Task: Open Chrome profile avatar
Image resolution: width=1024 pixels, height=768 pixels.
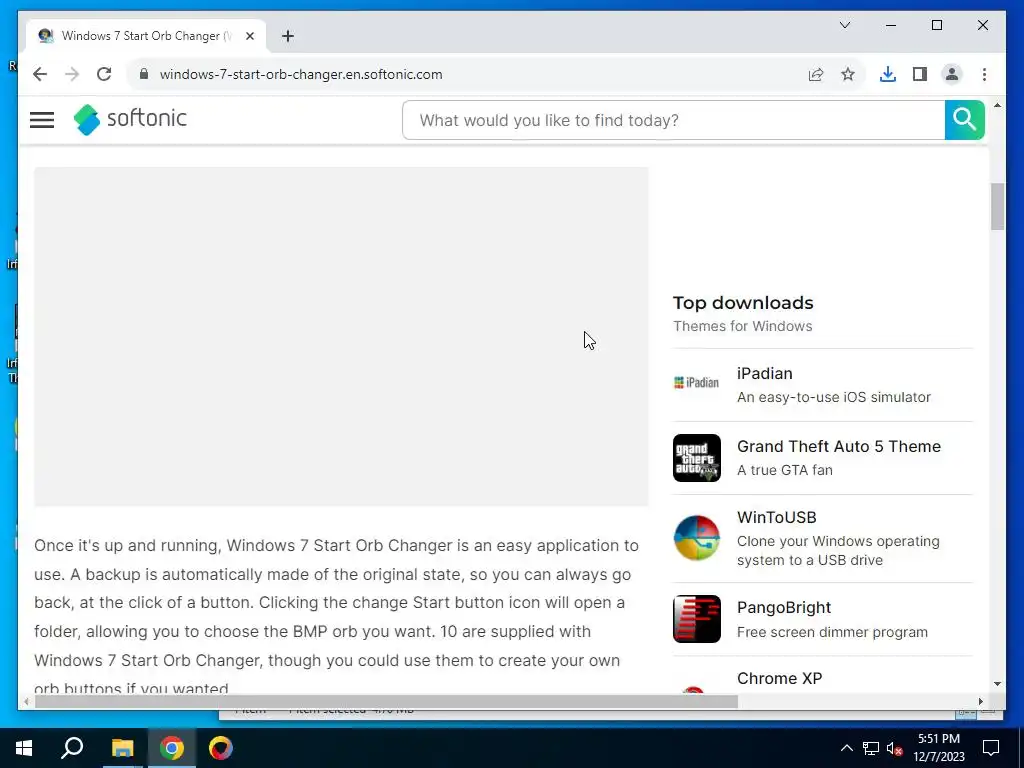Action: click(x=952, y=74)
